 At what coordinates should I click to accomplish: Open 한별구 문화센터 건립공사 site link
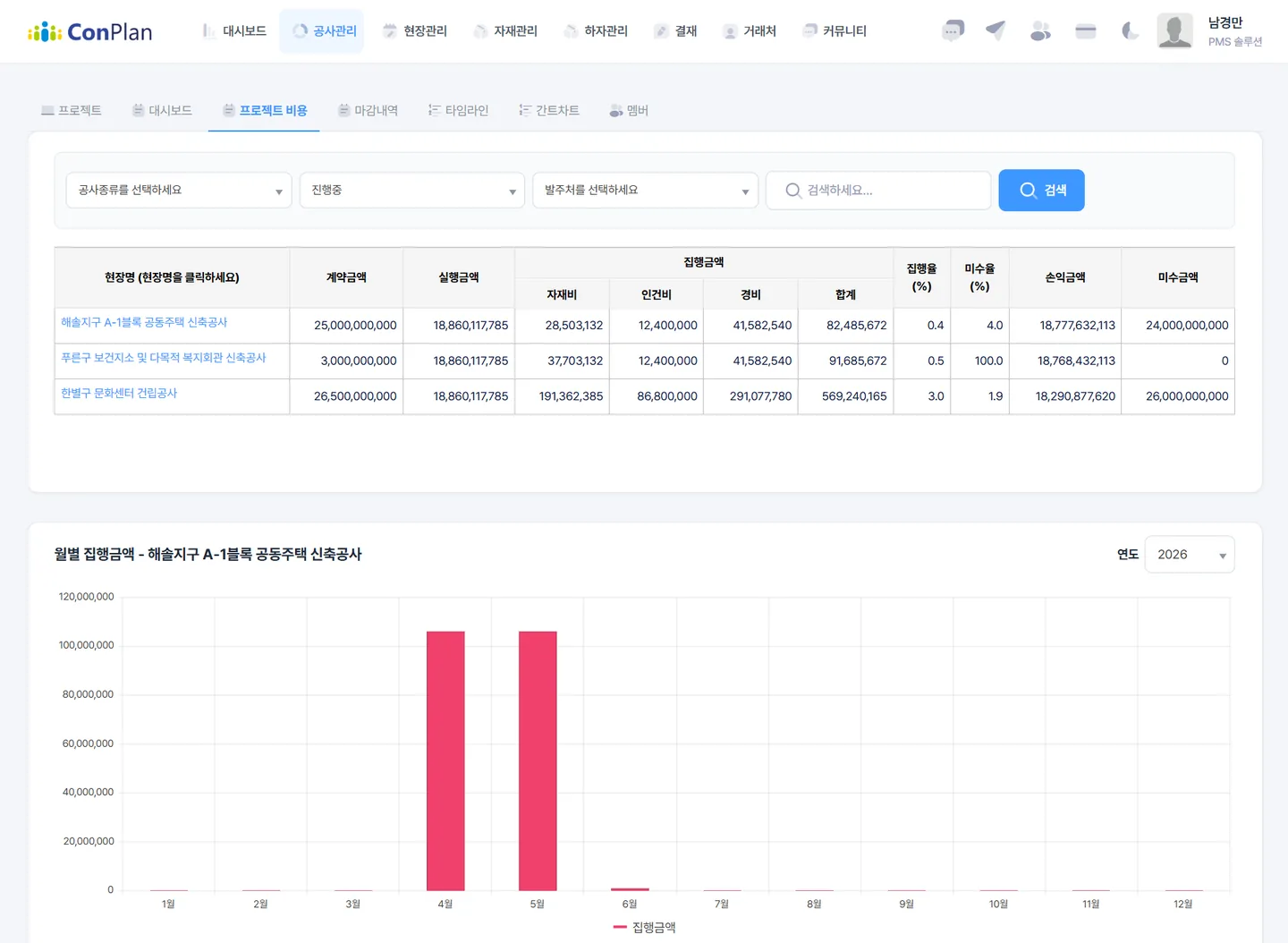point(119,394)
